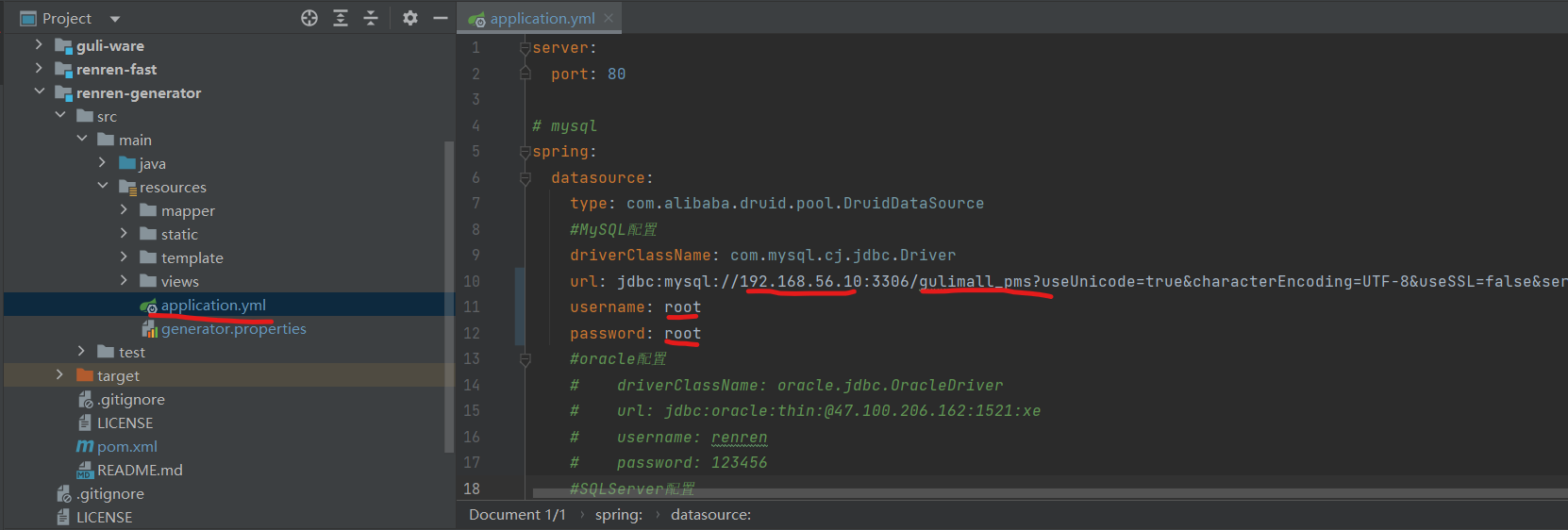This screenshot has height=530, width=1568.
Task: Select renren-fast module folder icon
Action: click(63, 69)
